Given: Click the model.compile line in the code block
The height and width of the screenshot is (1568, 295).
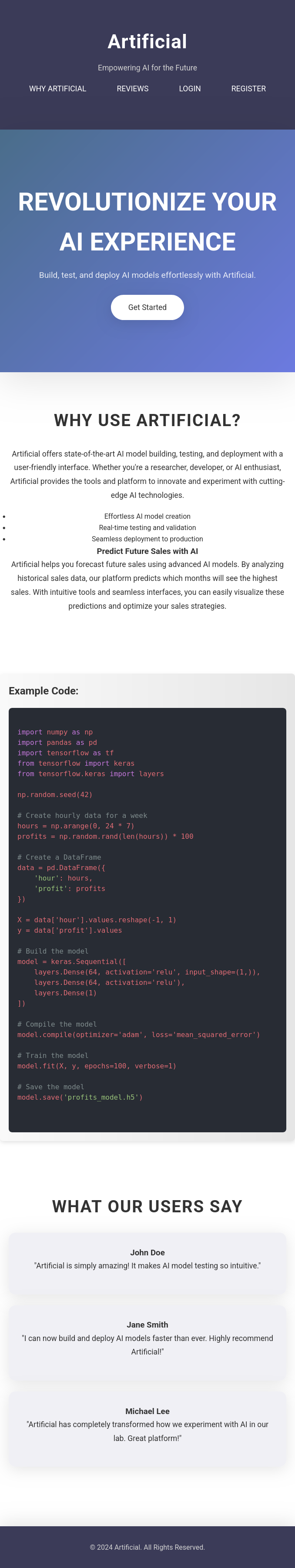Looking at the screenshot, I should pos(138,1035).
